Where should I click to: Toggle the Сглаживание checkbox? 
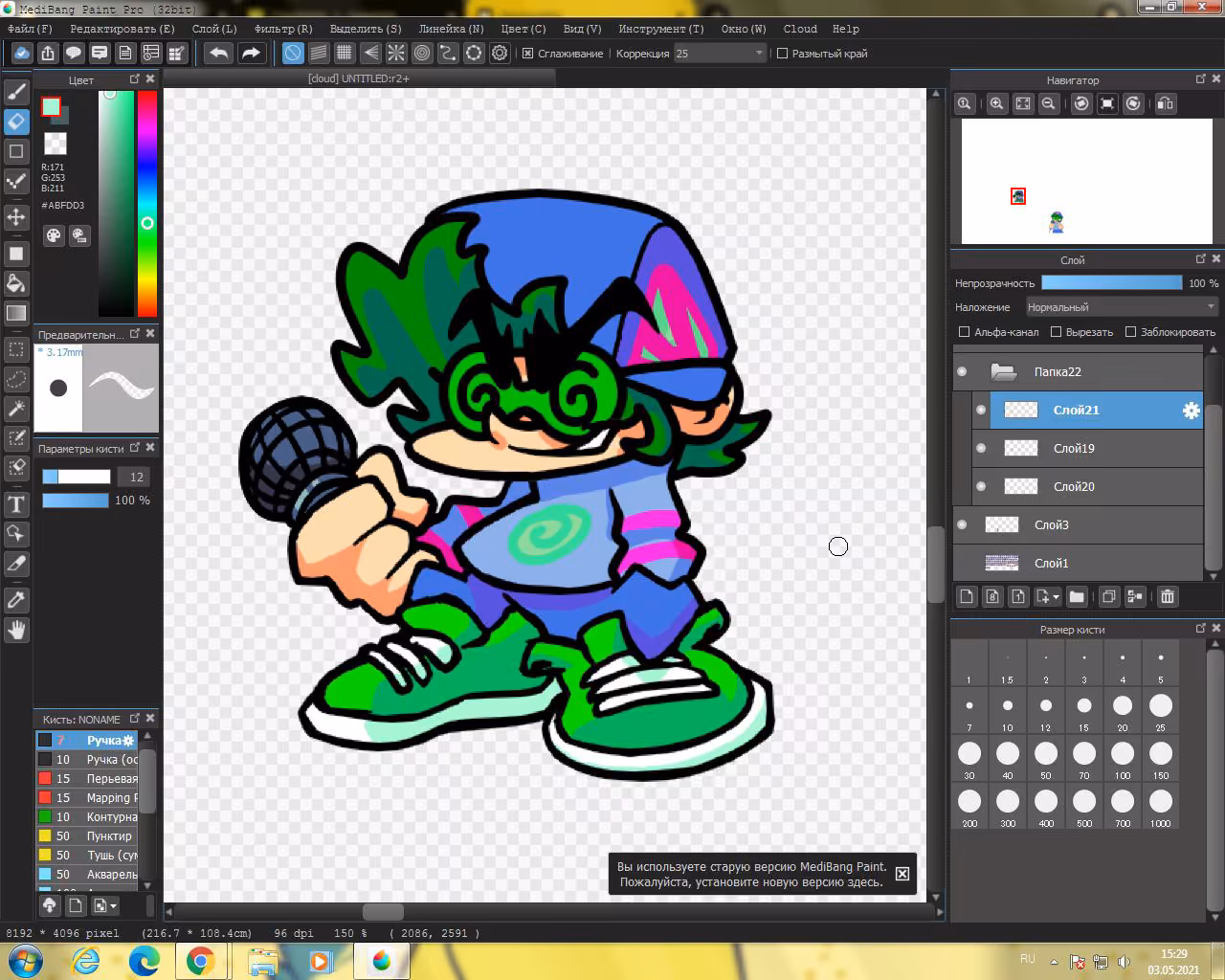tap(527, 54)
